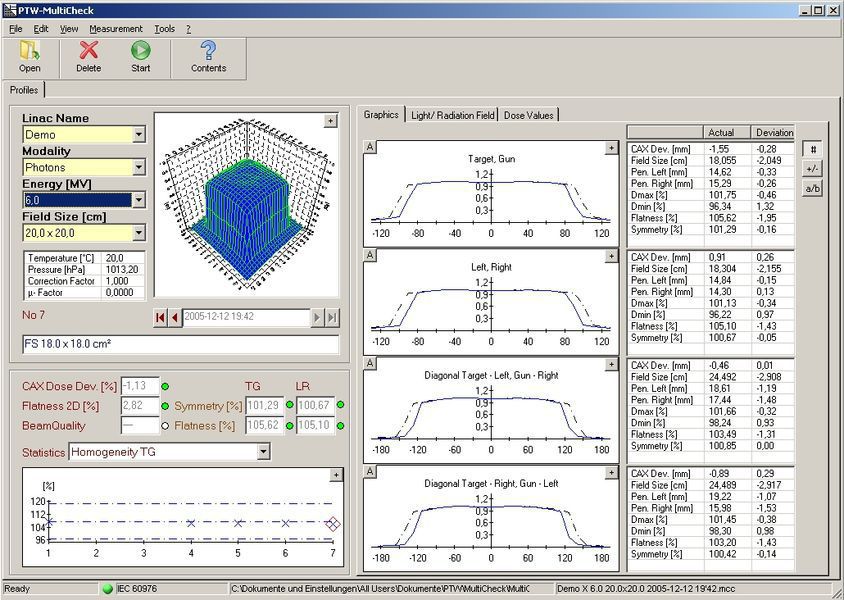Click the a/b ratio display button
This screenshot has height=600, width=844.
pyautogui.click(x=813, y=188)
